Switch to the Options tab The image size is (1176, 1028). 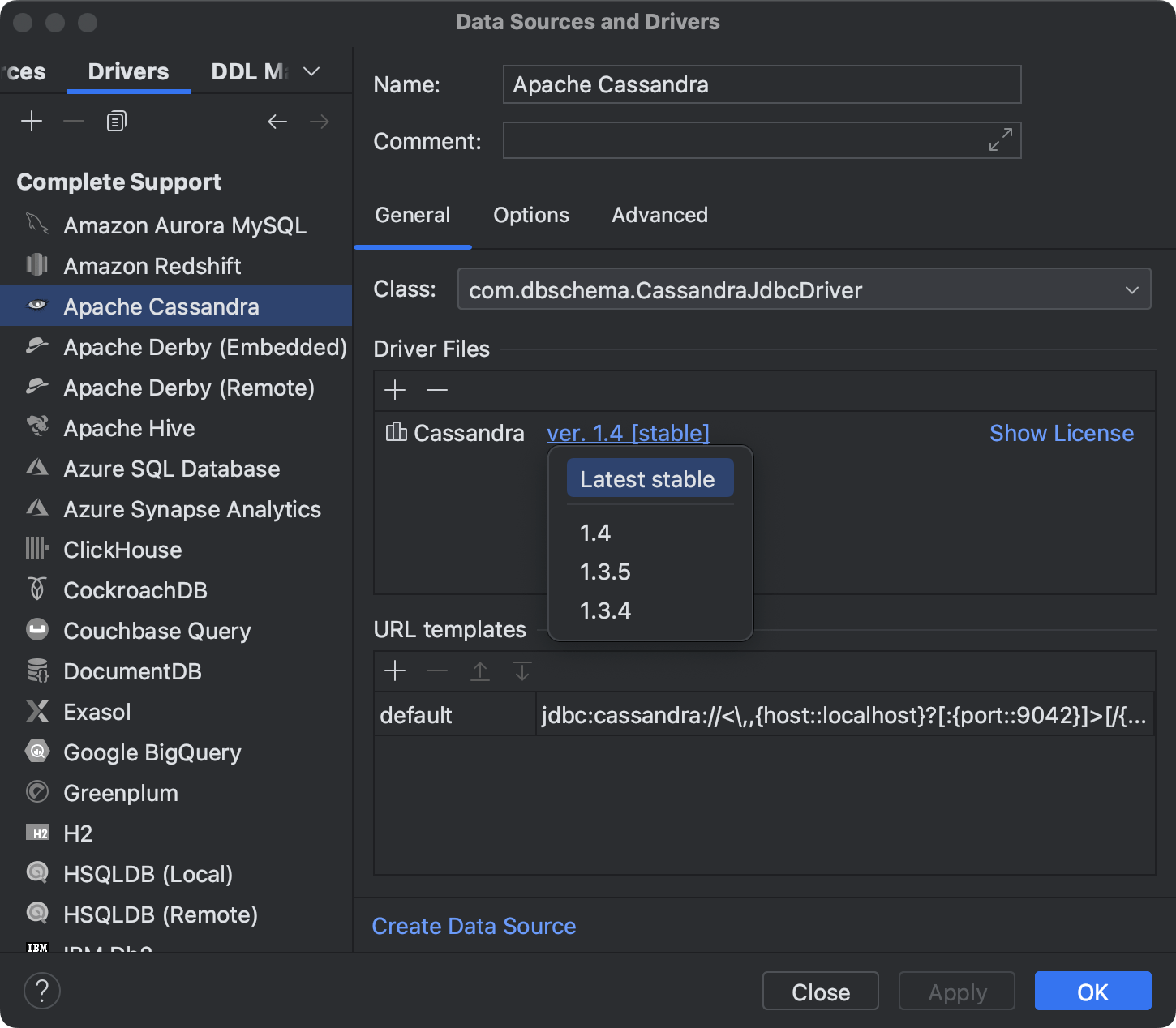[x=530, y=215]
